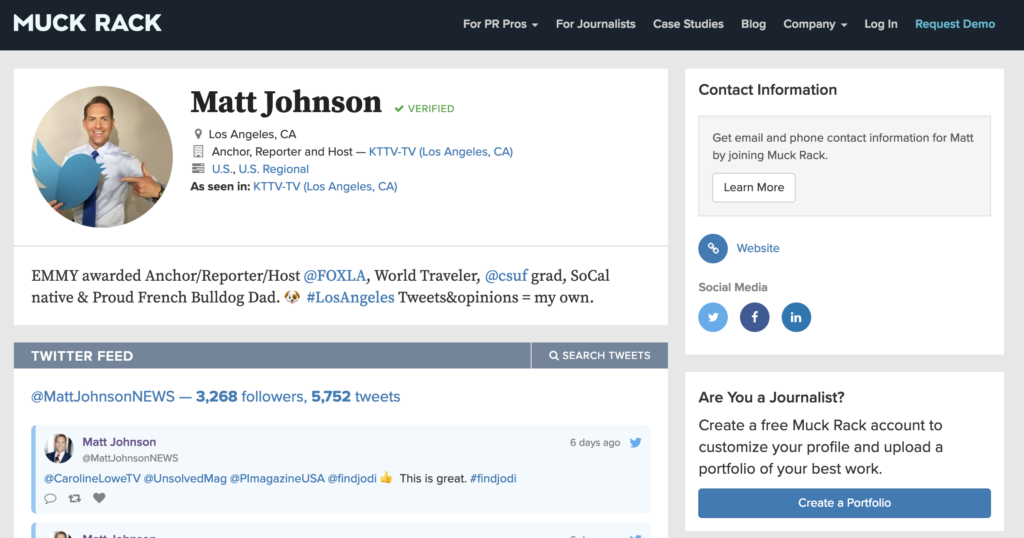Open the @csuf mention in bio
The height and width of the screenshot is (538, 1024).
pos(506,276)
